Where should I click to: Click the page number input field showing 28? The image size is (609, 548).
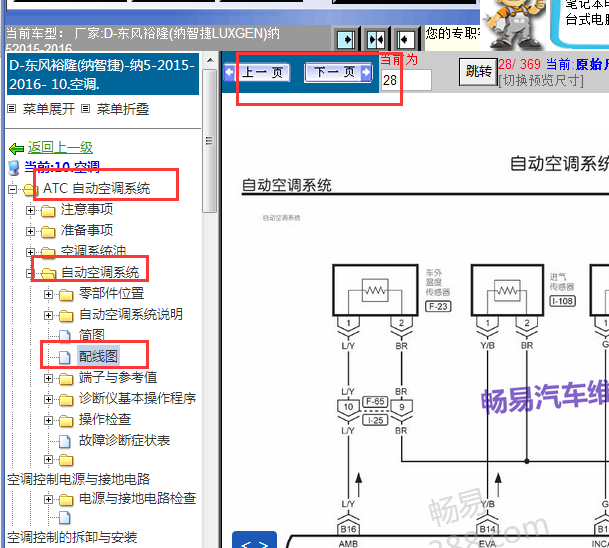405,80
